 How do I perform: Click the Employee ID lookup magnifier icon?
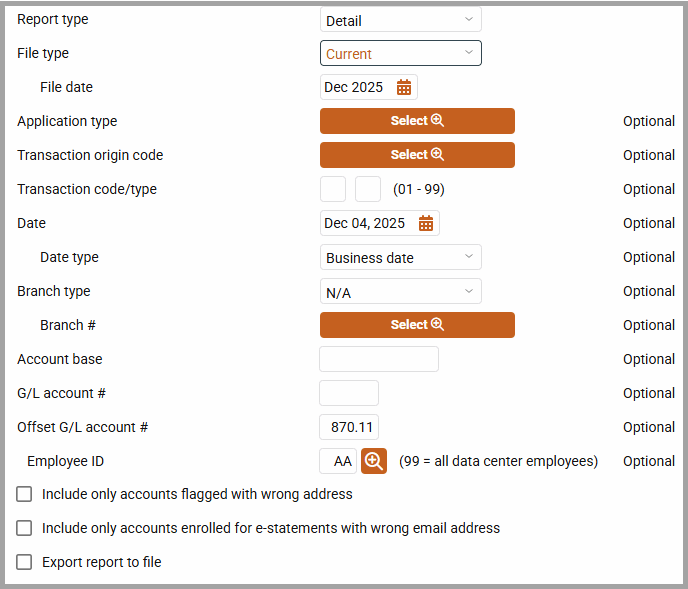tap(374, 461)
